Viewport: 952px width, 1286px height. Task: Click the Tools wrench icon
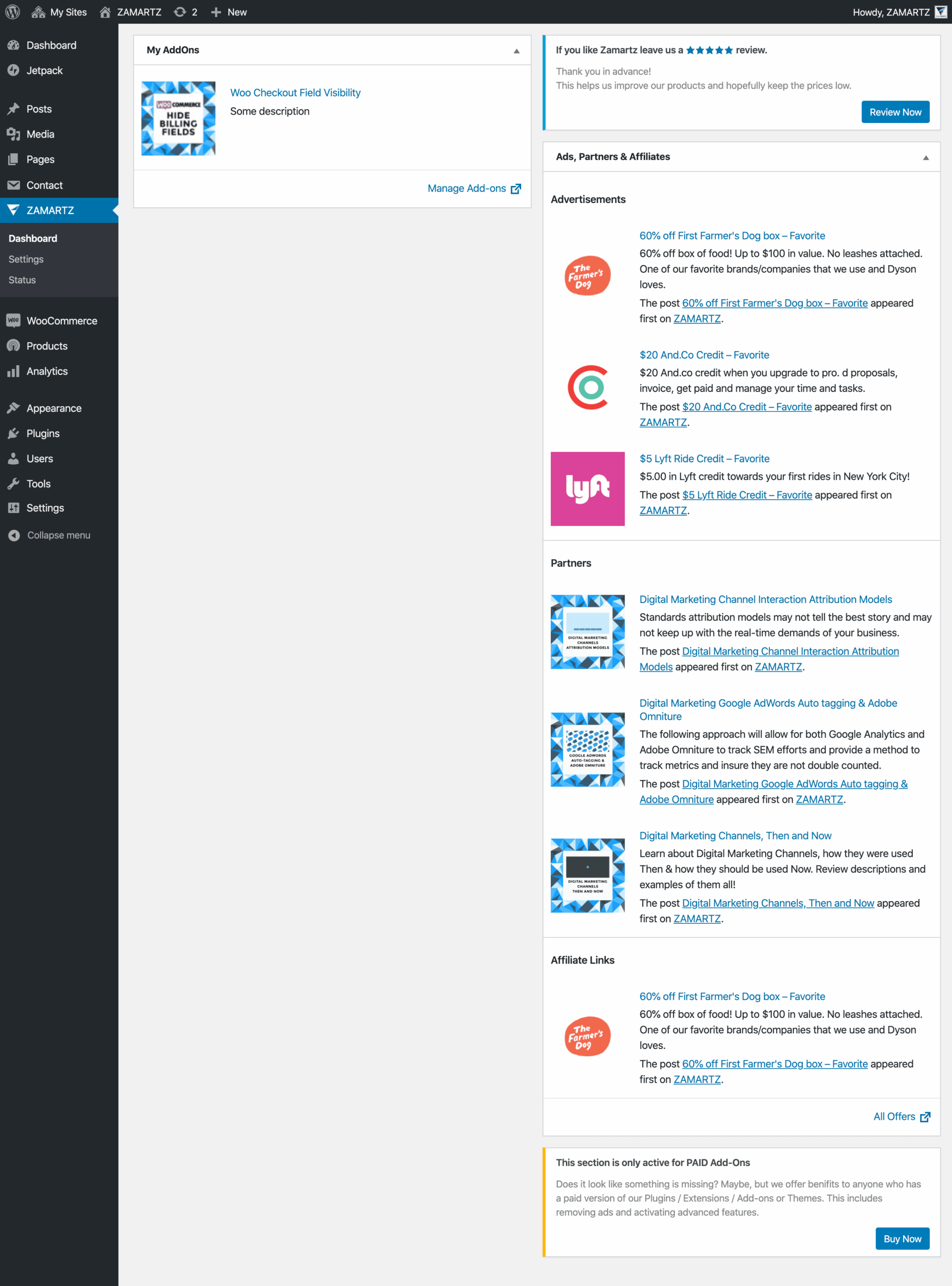(13, 484)
